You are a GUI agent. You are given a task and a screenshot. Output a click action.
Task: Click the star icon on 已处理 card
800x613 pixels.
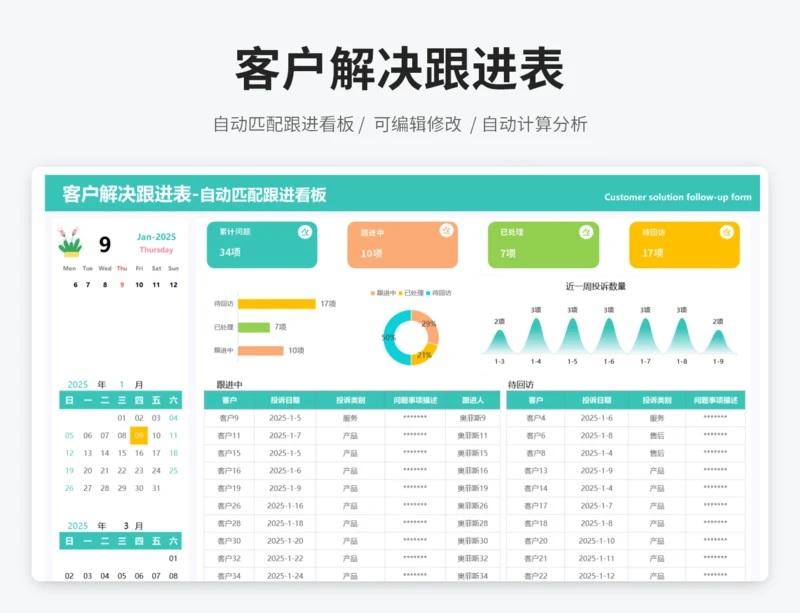click(586, 232)
